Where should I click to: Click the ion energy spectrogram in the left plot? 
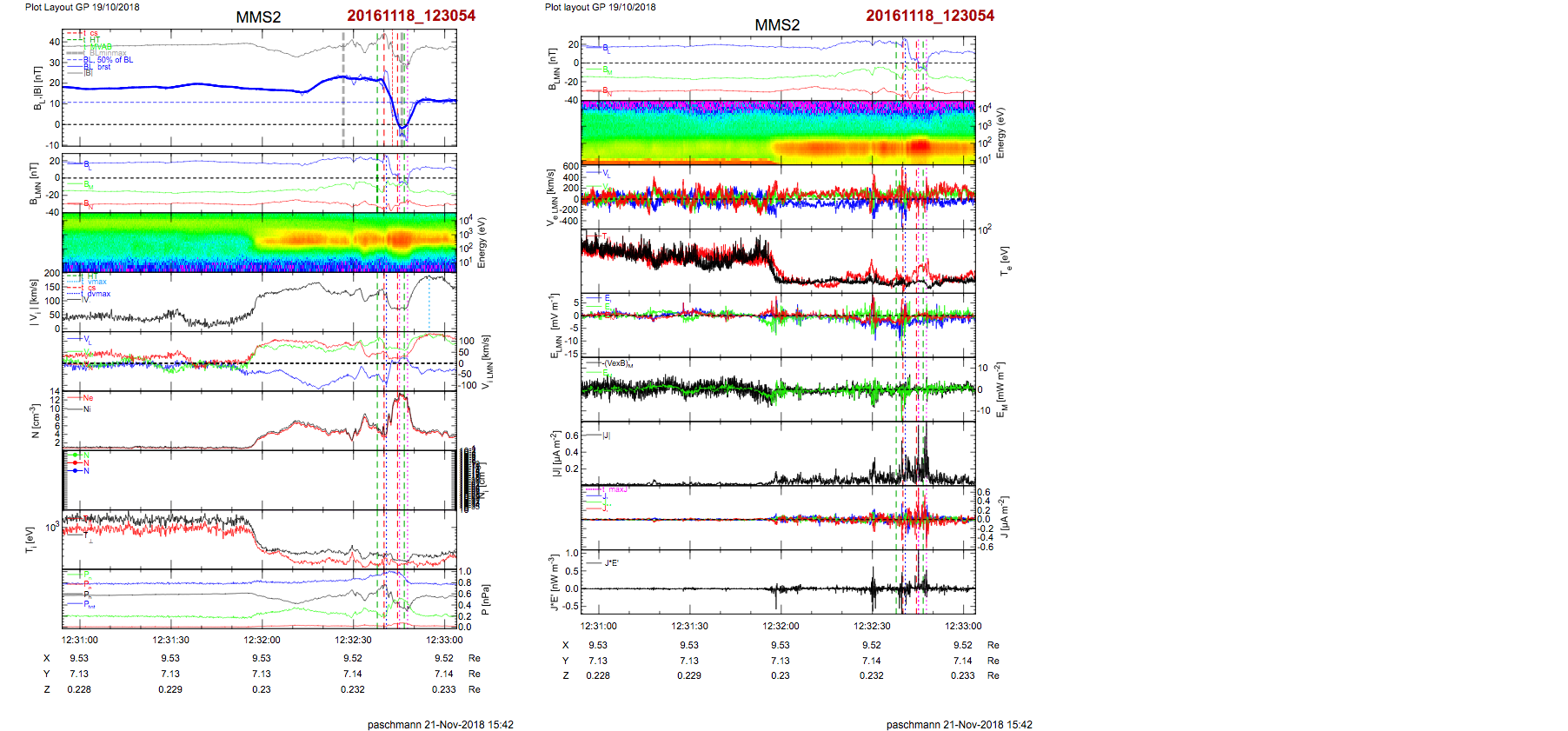[259, 242]
